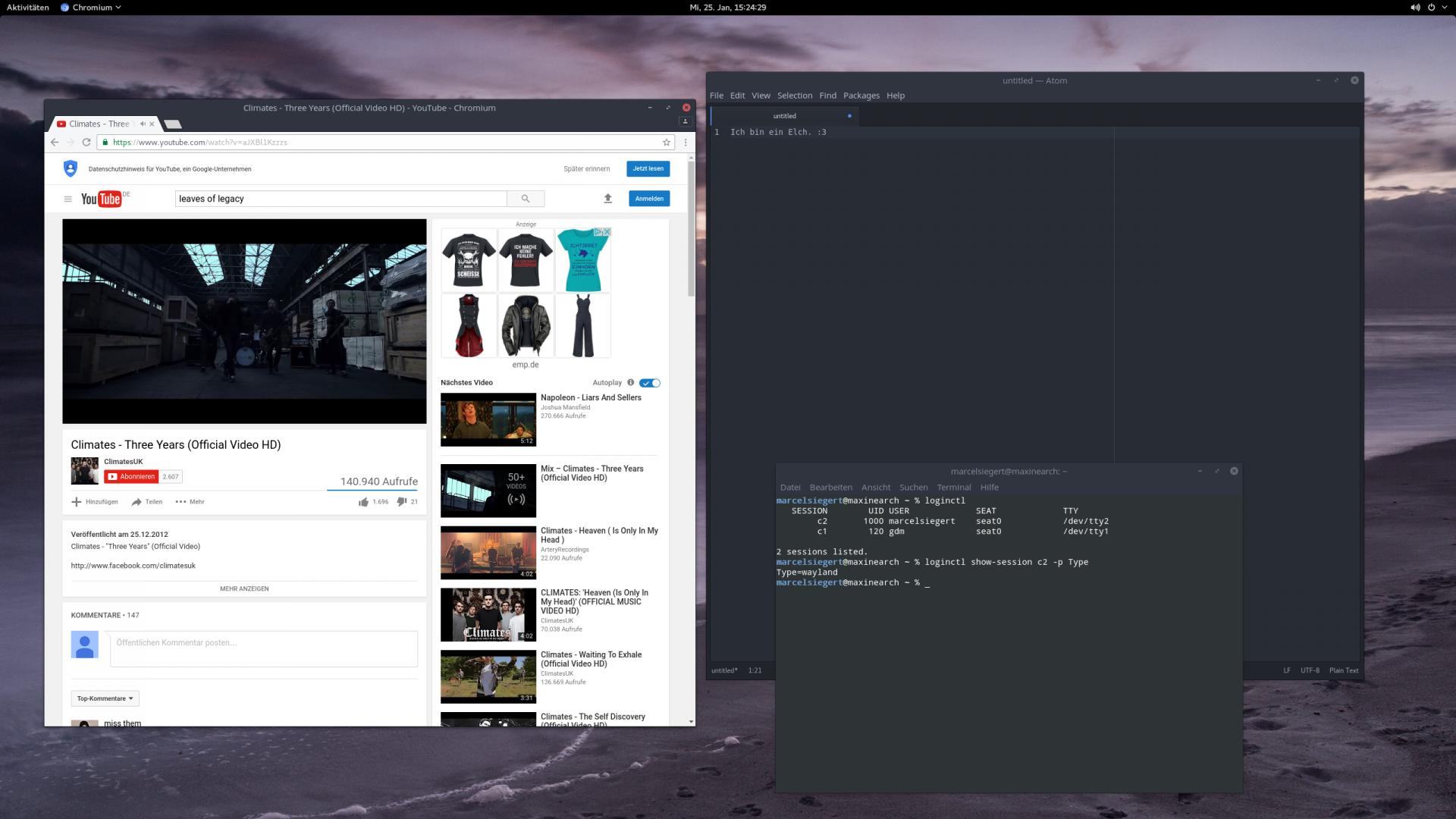Open terminal Terminal menu
Screen dimensions: 1456x819
coord(953,488)
